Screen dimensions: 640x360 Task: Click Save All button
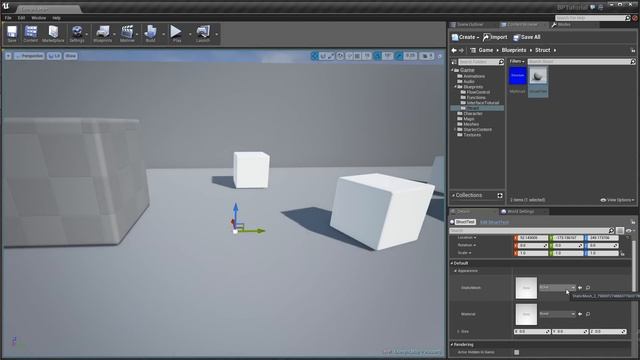click(x=527, y=37)
